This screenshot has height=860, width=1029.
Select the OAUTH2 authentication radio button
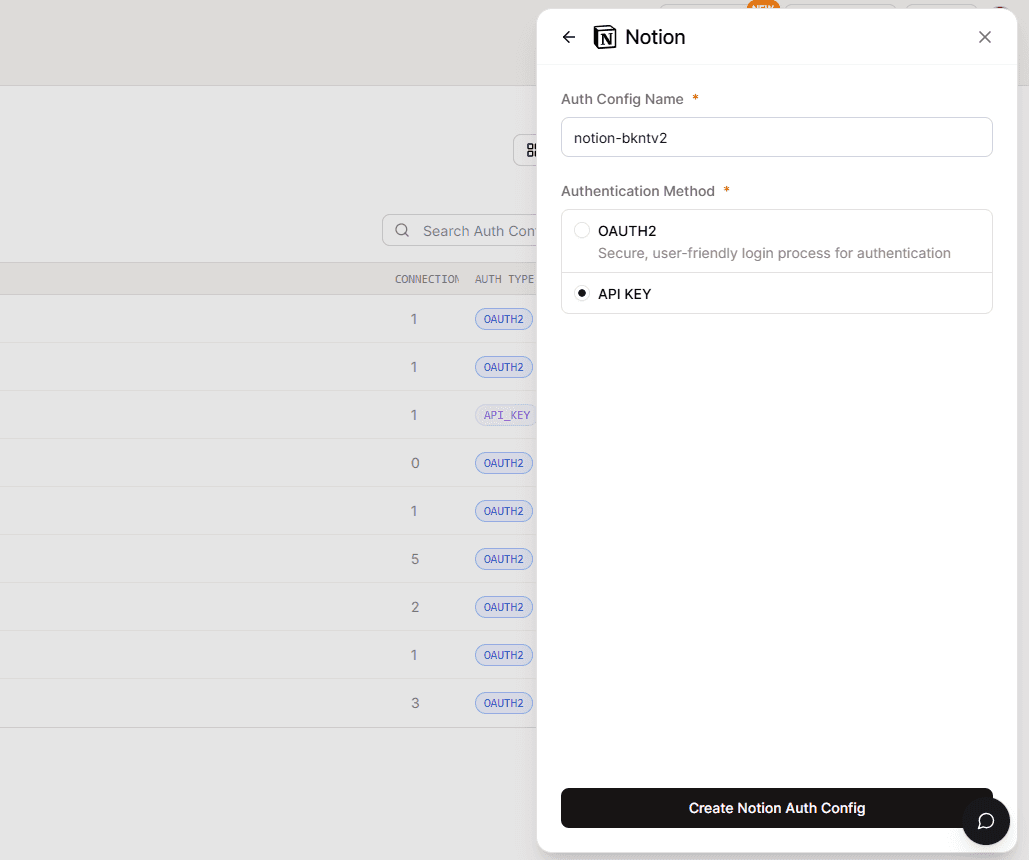point(581,230)
